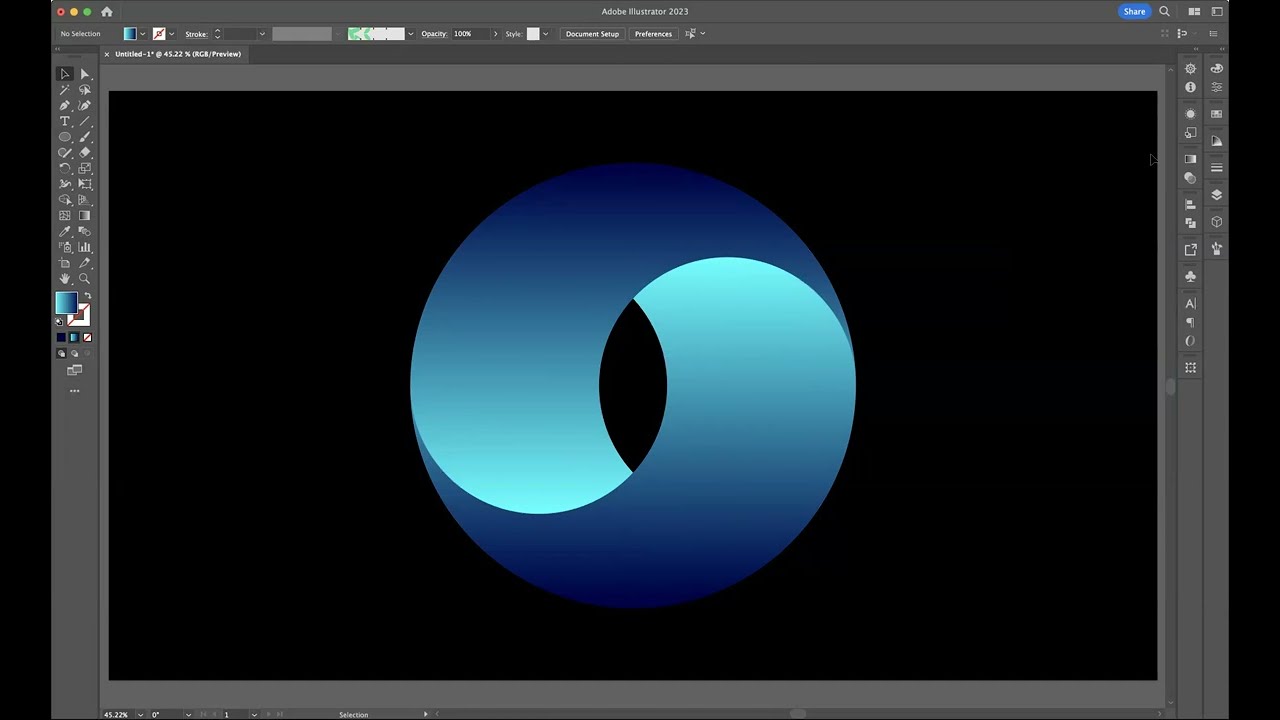This screenshot has width=1280, height=720.
Task: Select the Mesh tool
Action: (65, 215)
